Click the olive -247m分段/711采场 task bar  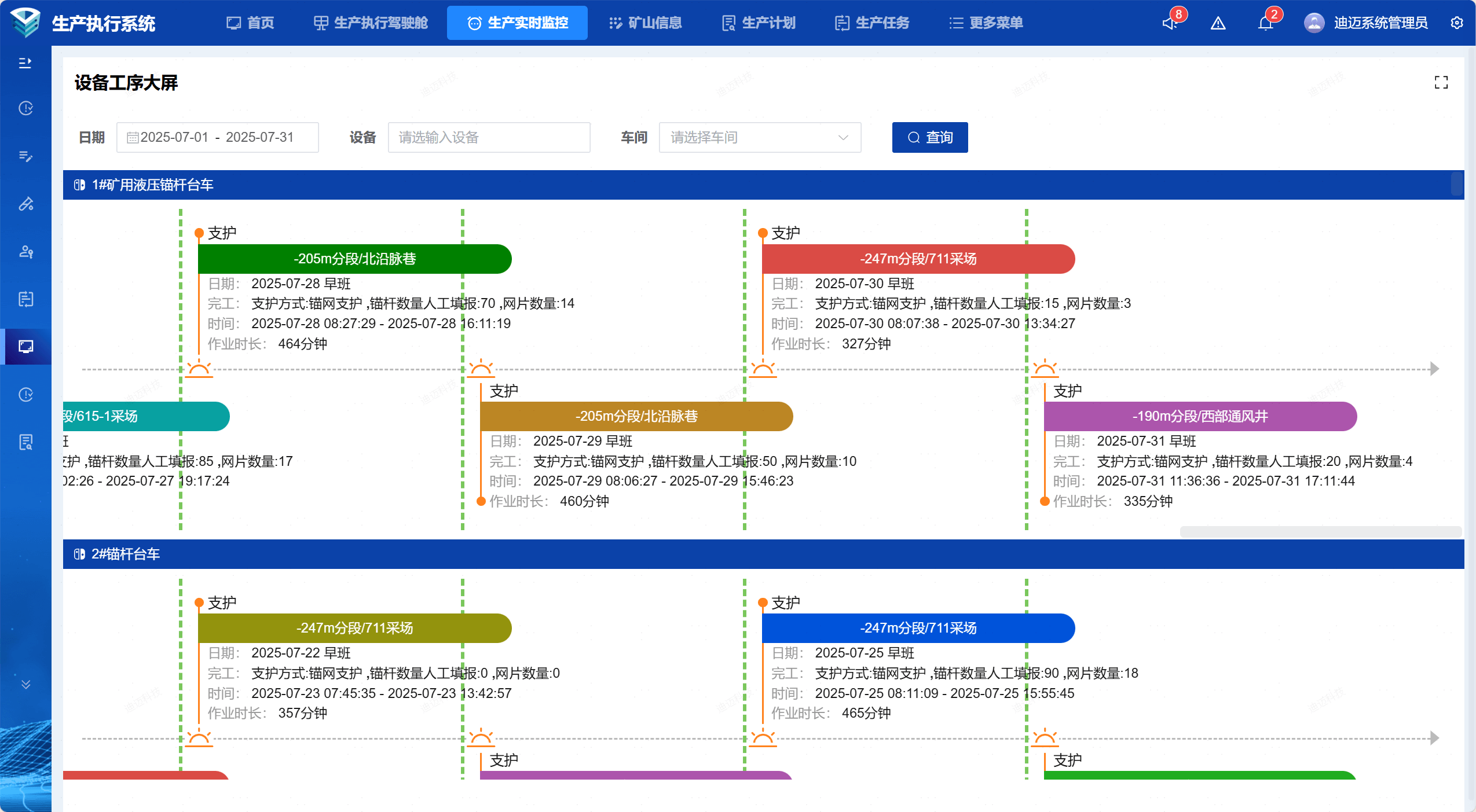[355, 628]
